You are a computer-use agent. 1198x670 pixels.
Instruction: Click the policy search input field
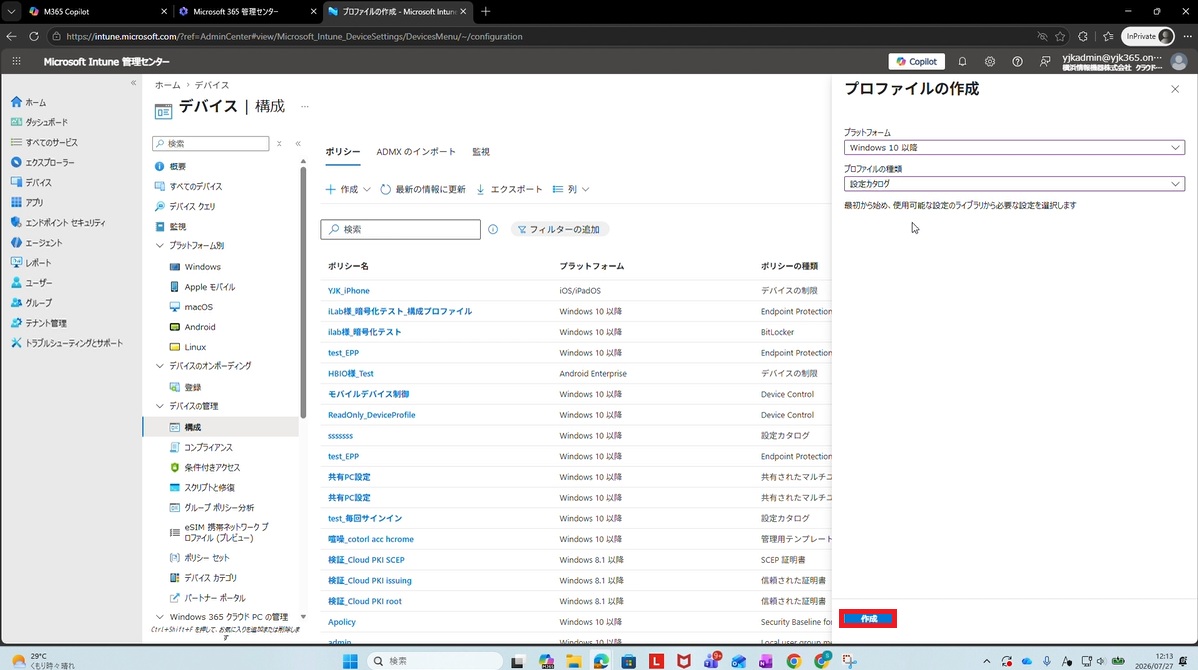tap(400, 229)
